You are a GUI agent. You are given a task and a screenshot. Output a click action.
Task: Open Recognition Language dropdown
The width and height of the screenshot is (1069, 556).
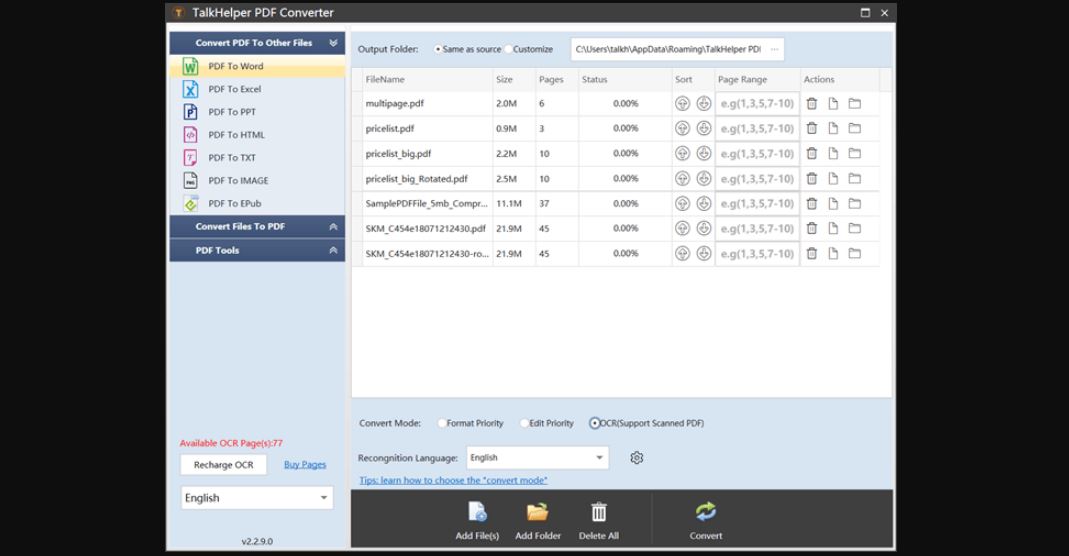pos(538,458)
